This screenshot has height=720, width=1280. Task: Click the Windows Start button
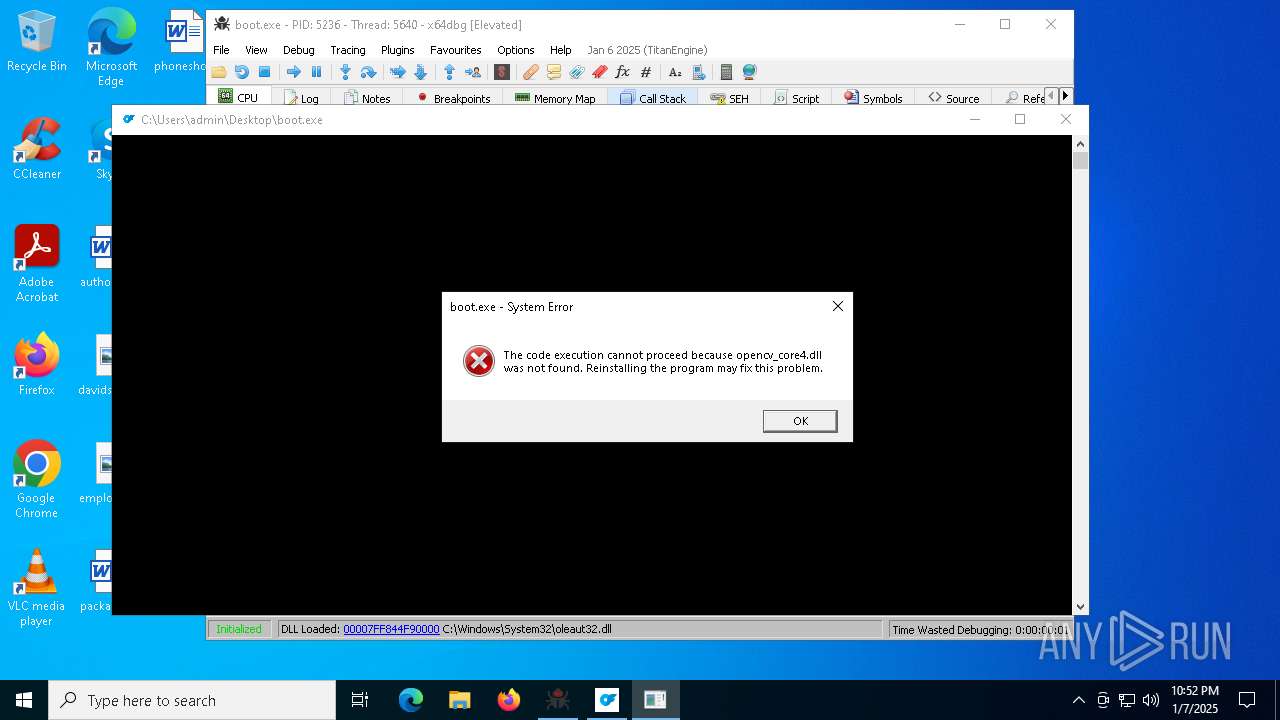24,700
